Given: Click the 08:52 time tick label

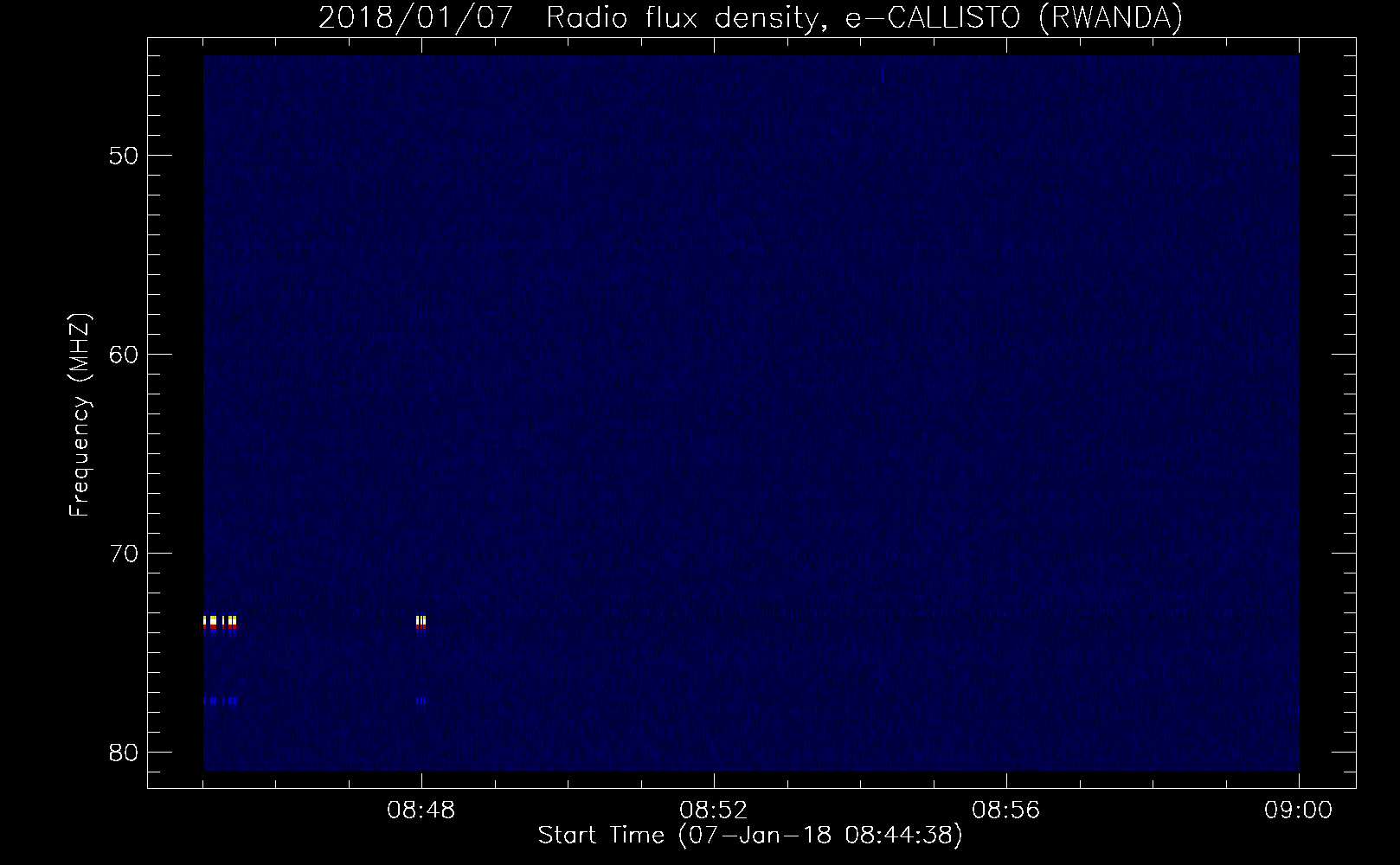Looking at the screenshot, I should click(714, 811).
